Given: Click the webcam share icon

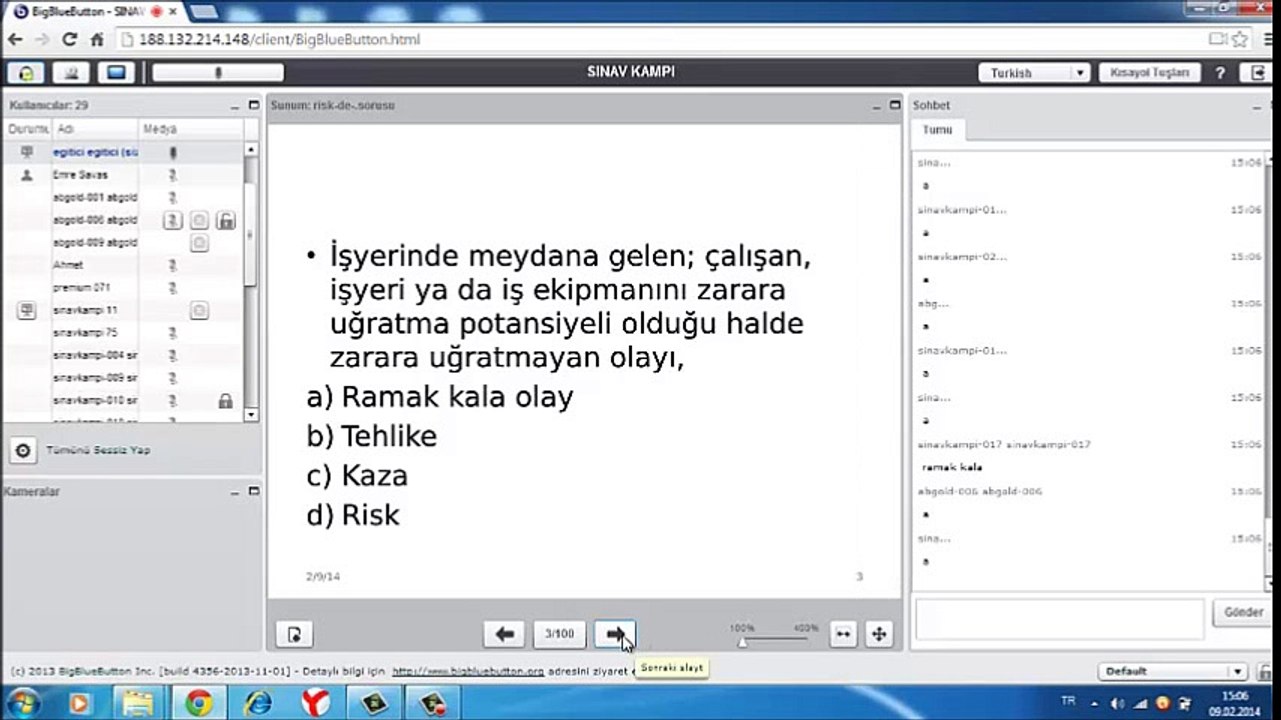Looking at the screenshot, I should (x=71, y=73).
